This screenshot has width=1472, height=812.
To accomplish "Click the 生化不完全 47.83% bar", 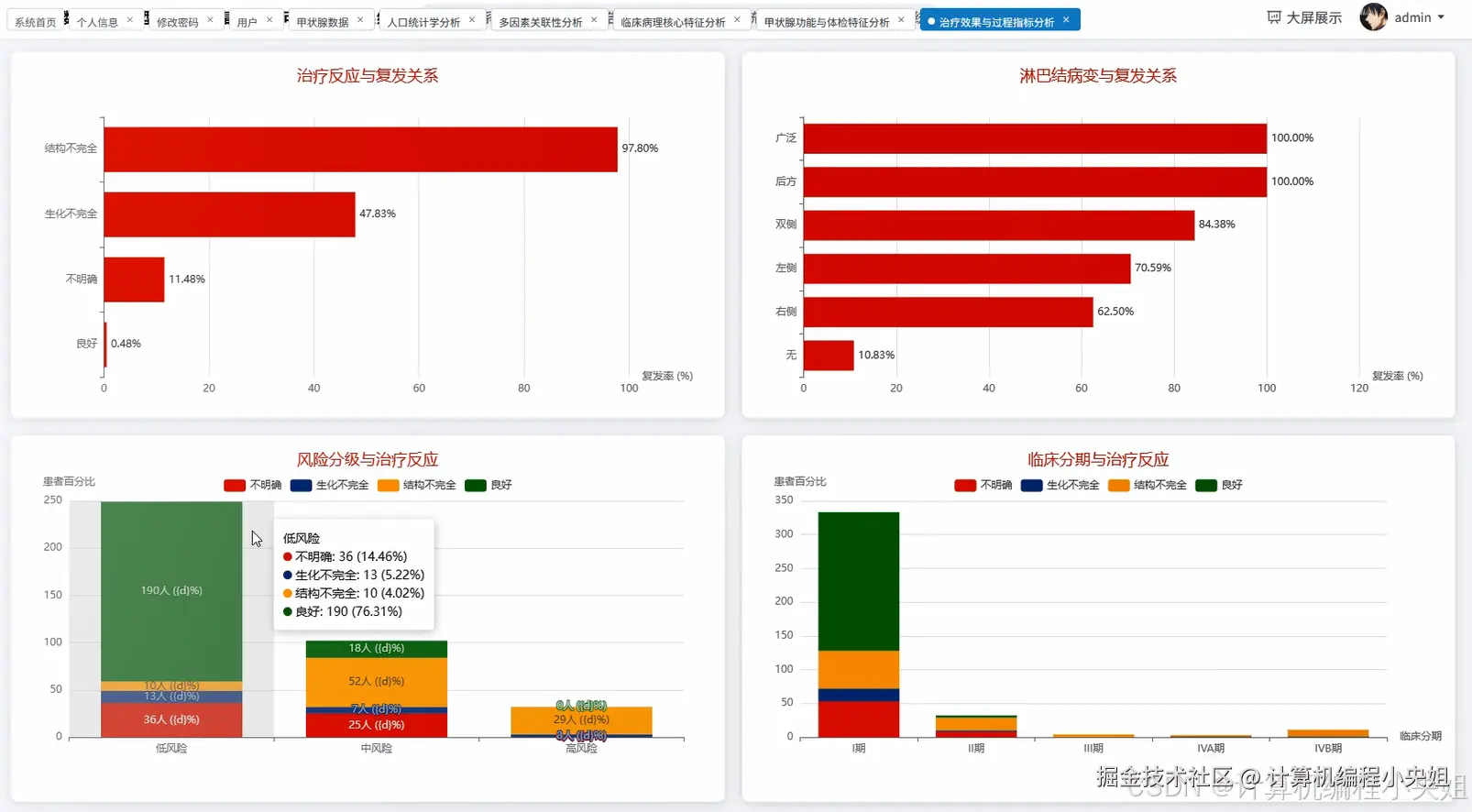I will [x=229, y=214].
